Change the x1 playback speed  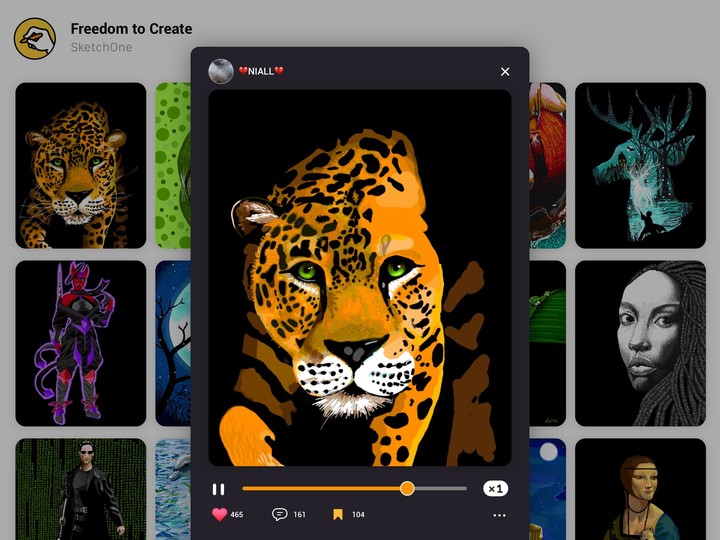[x=495, y=489]
